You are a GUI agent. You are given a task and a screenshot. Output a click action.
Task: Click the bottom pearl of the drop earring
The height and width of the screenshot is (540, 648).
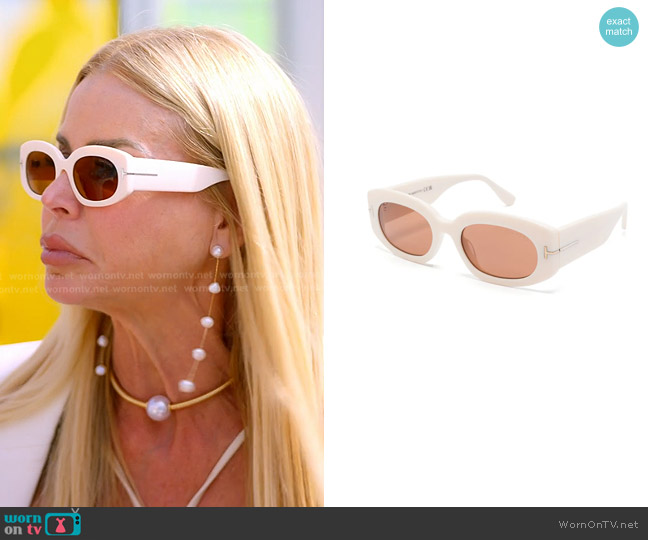coord(187,385)
